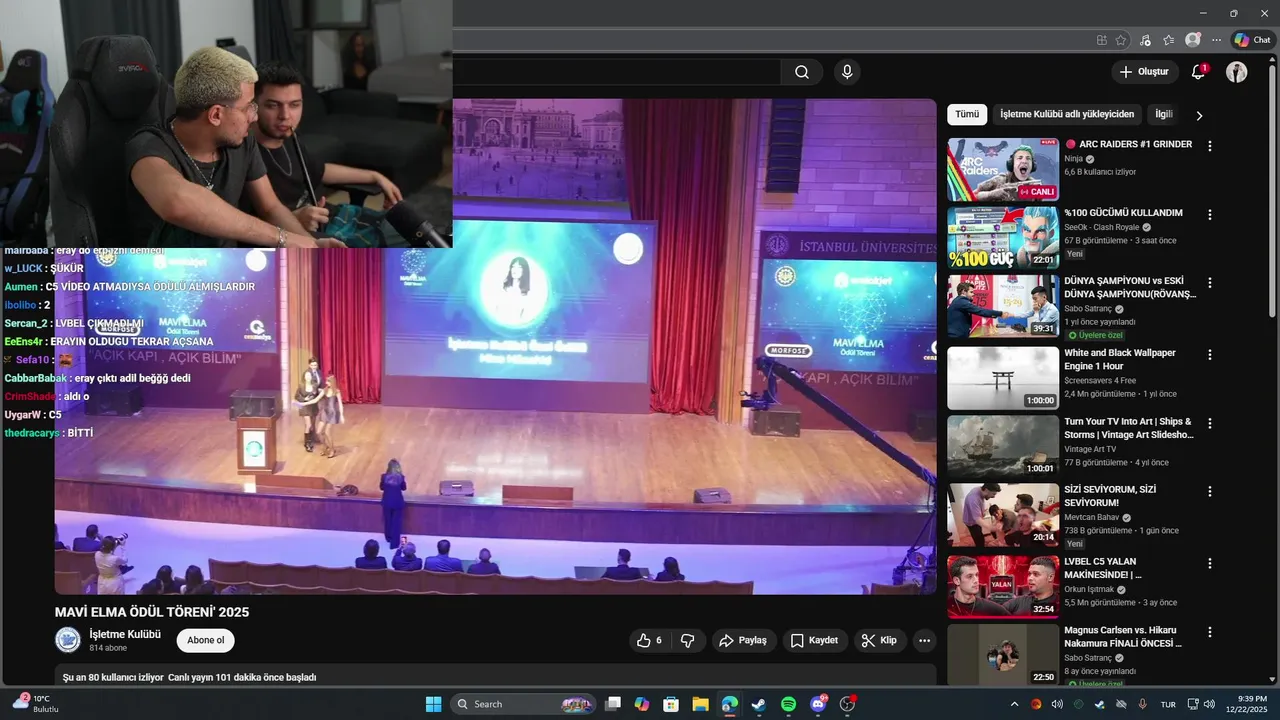
Task: Open the YouTube account avatar menu
Action: pos(1237,72)
